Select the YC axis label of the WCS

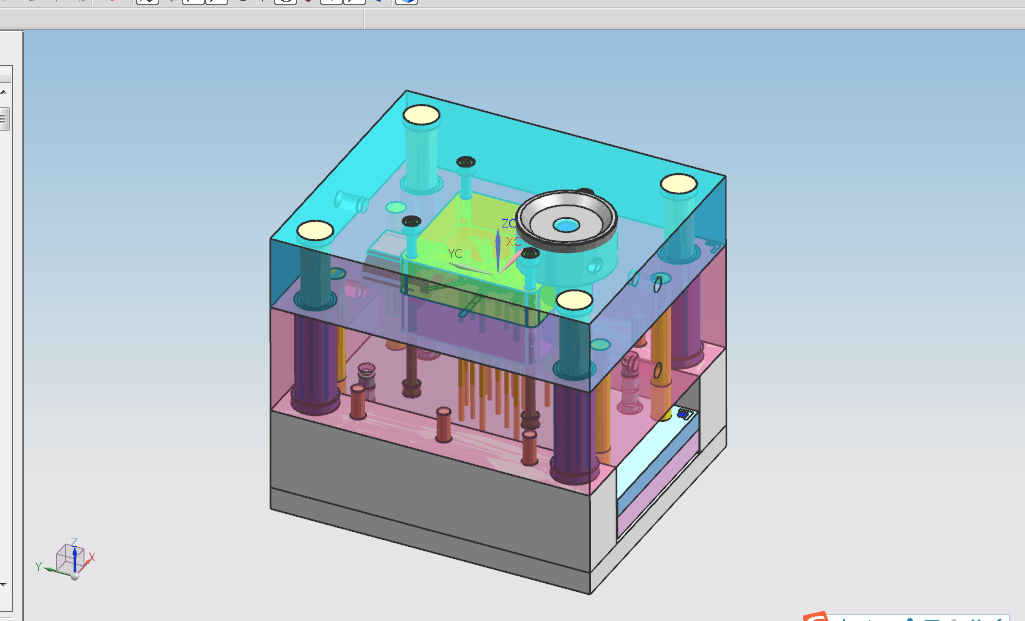click(455, 254)
